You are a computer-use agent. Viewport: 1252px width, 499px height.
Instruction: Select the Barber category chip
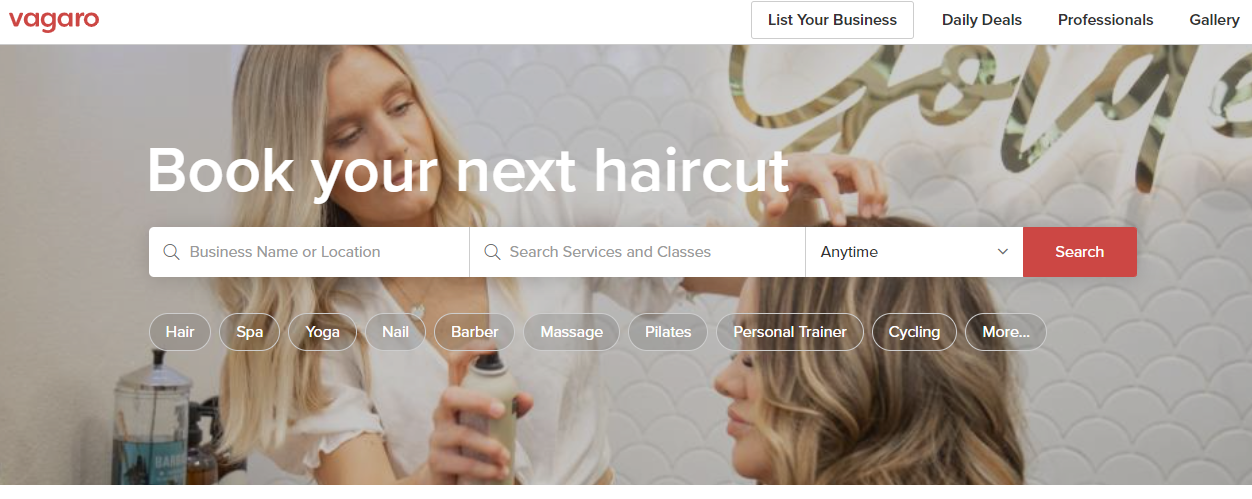(474, 332)
